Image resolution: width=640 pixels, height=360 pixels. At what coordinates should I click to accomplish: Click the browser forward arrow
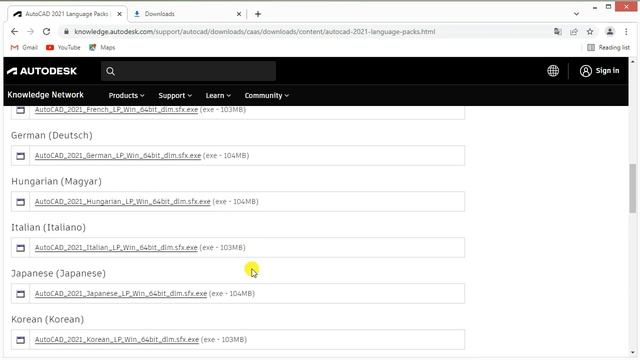[31, 31]
